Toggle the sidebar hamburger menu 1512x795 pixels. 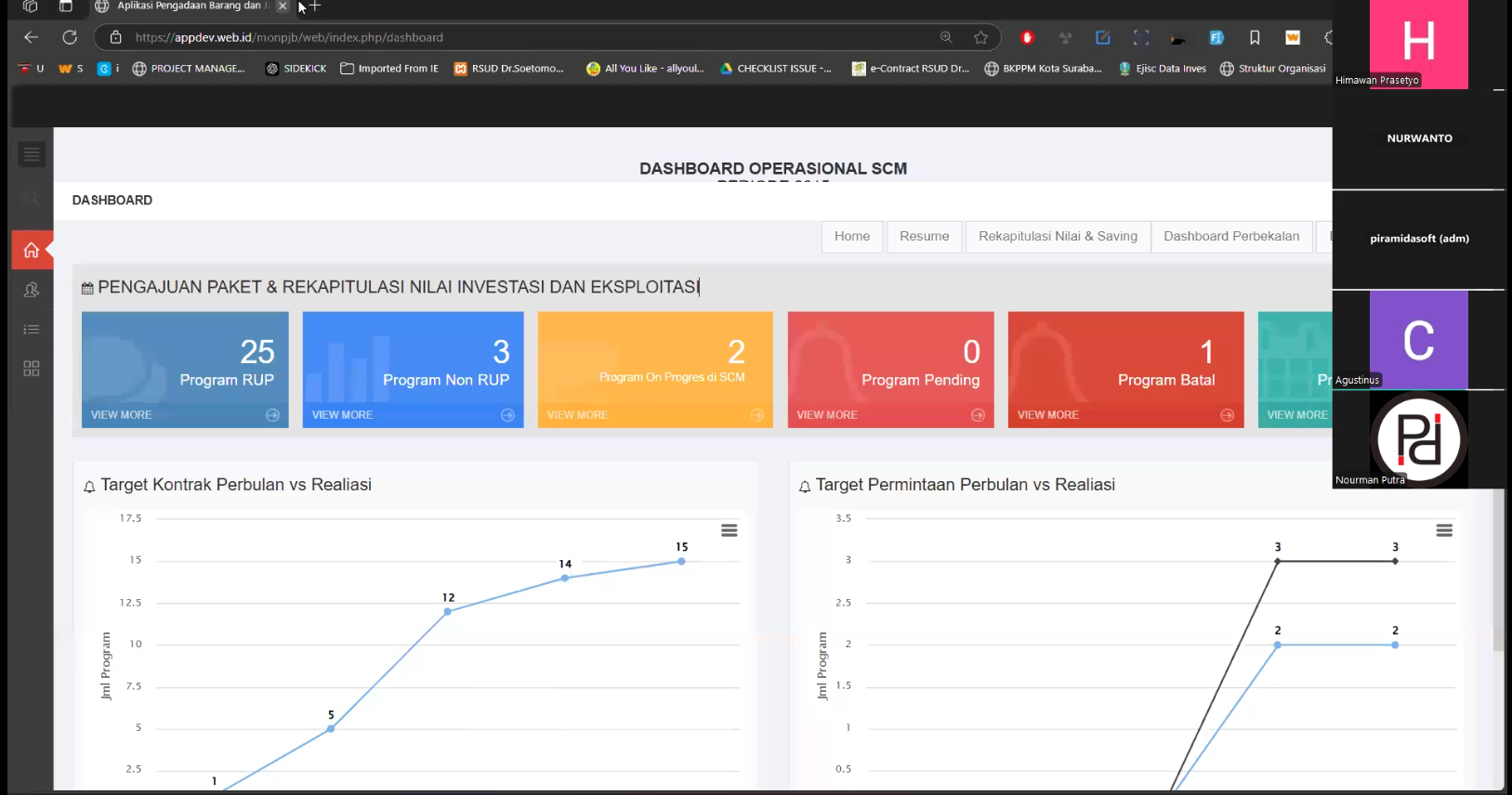point(32,154)
